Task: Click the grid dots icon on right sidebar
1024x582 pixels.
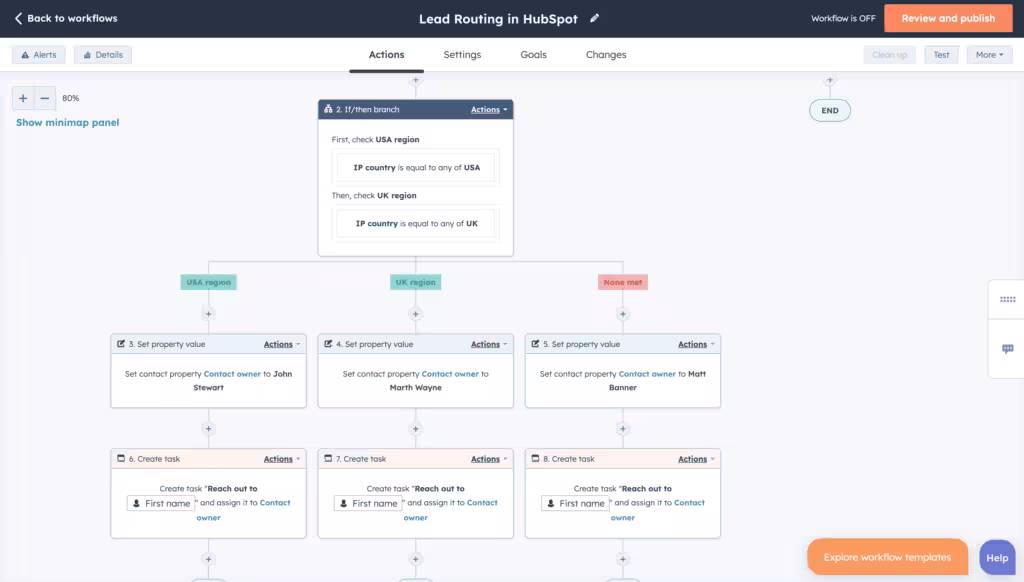Action: (x=1007, y=299)
